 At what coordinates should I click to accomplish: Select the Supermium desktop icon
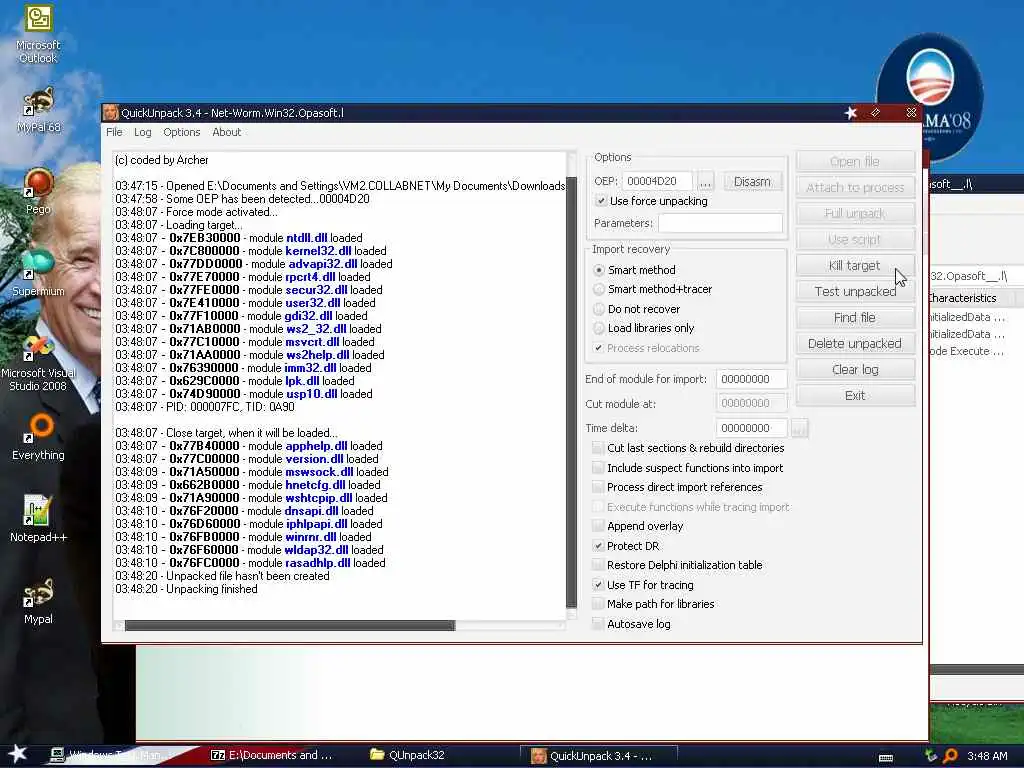38,273
